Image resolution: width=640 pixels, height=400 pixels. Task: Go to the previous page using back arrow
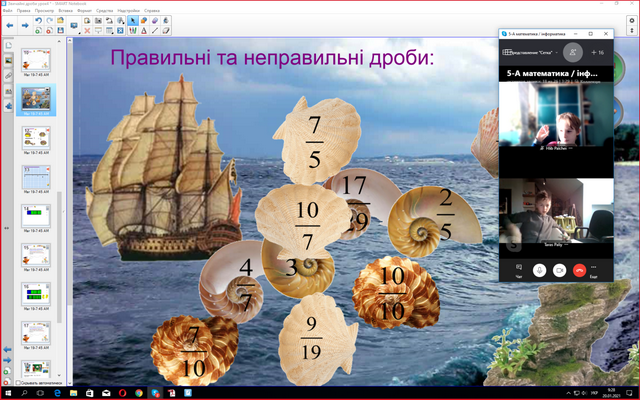(x=7, y=24)
